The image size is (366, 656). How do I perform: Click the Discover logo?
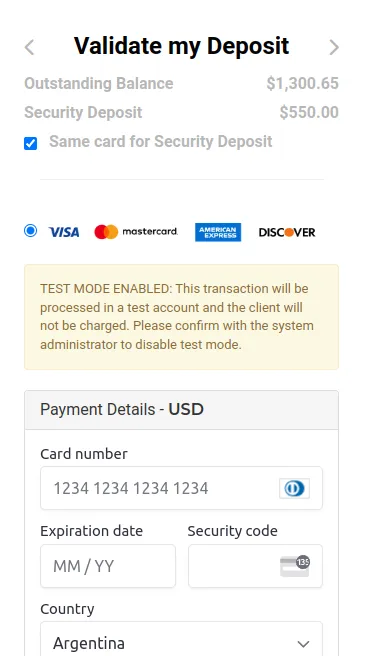(287, 232)
